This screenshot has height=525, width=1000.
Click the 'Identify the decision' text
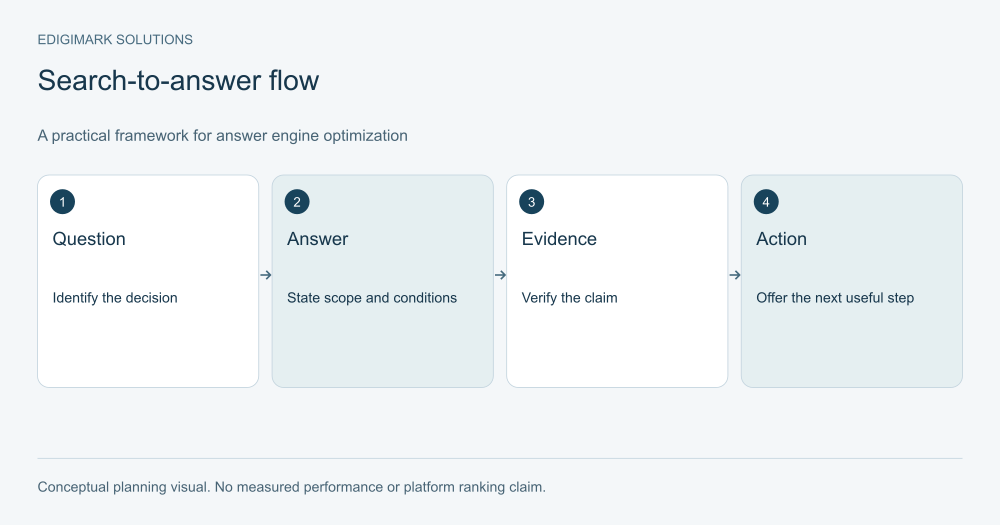tap(115, 298)
